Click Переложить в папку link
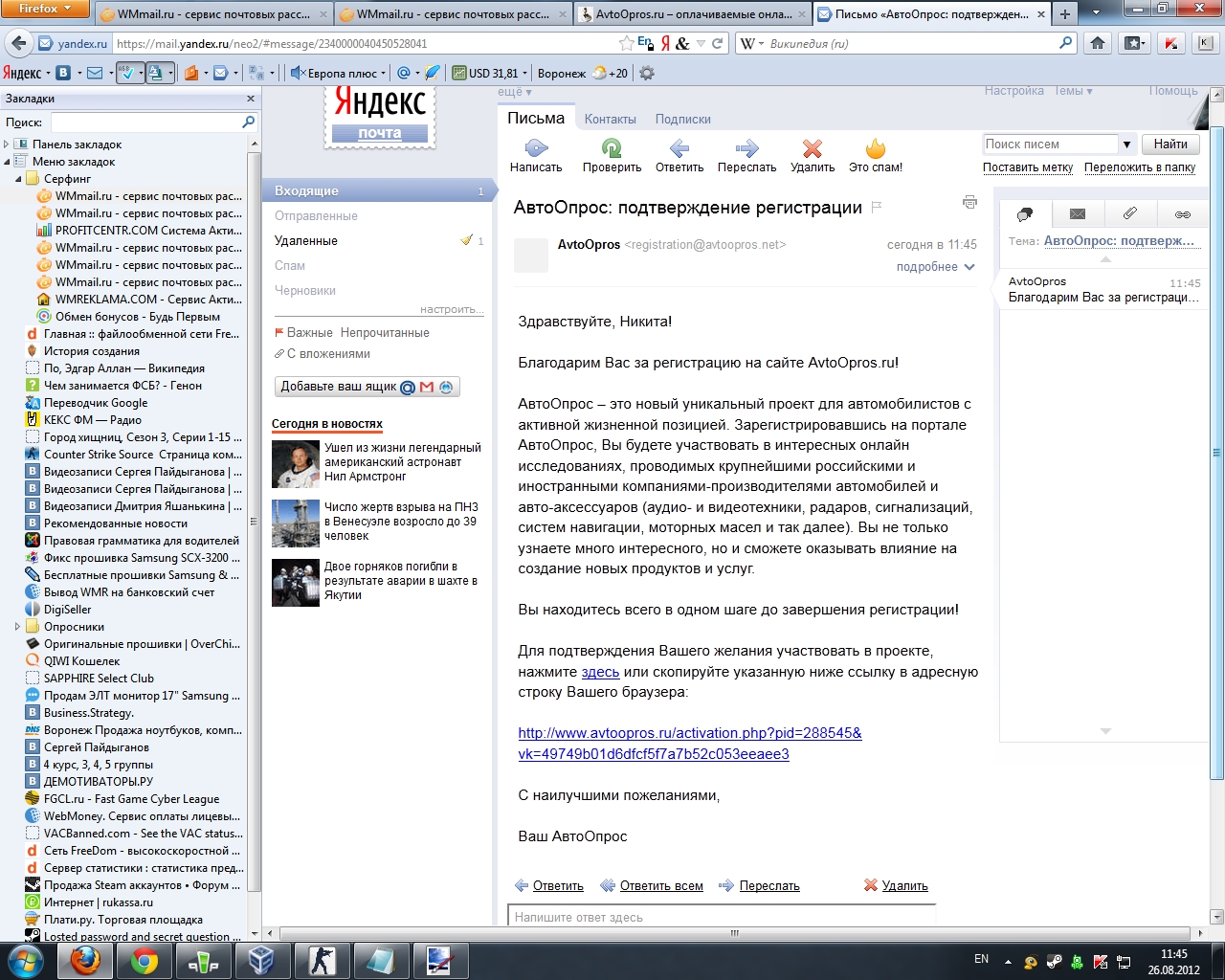 [x=1140, y=167]
